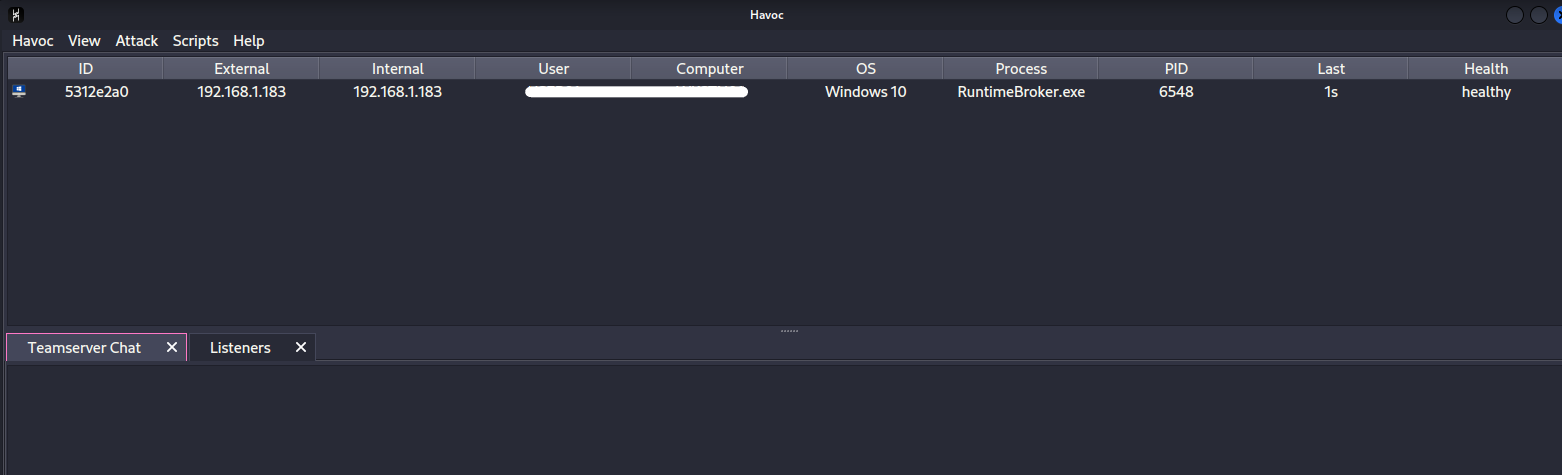This screenshot has width=1562, height=475.
Task: Sort by Internal column header
Action: point(397,69)
